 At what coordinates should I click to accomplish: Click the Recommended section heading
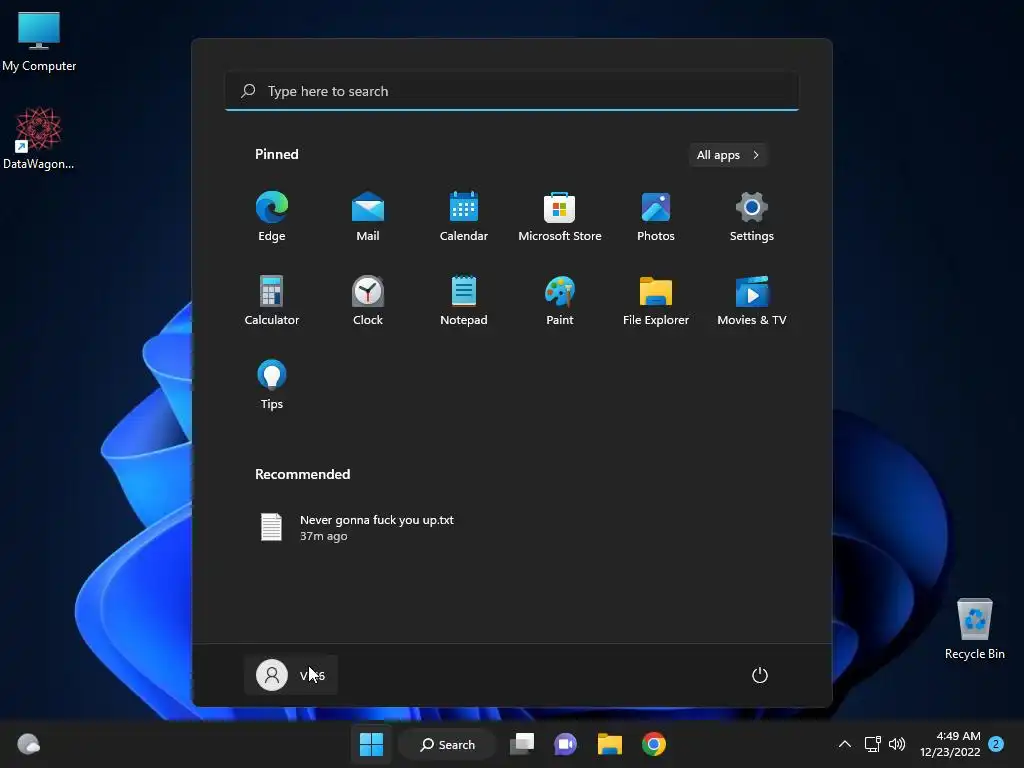click(302, 474)
